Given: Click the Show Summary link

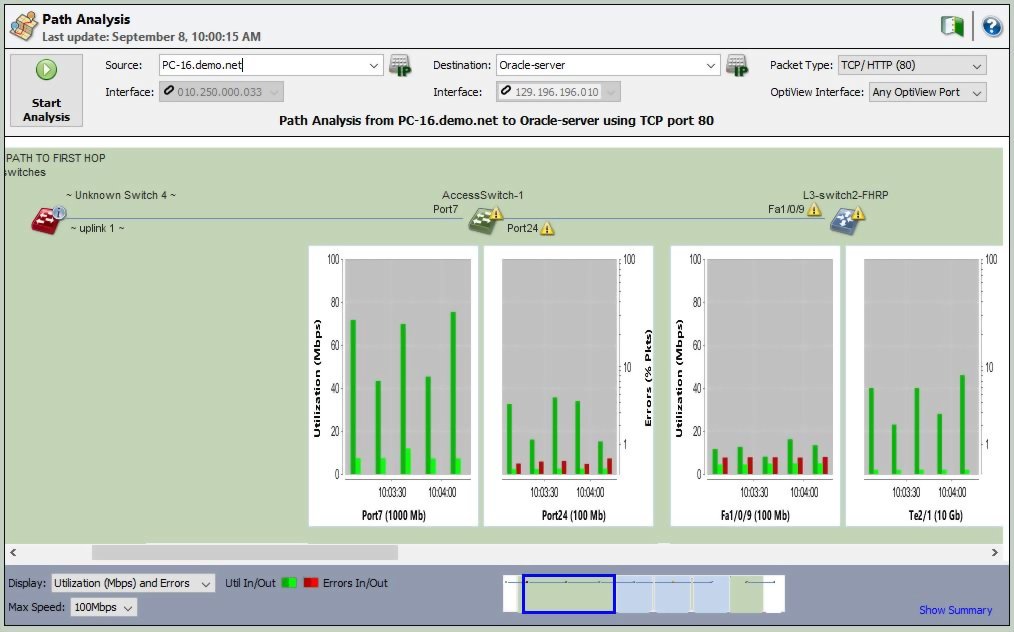Looking at the screenshot, I should [x=955, y=610].
